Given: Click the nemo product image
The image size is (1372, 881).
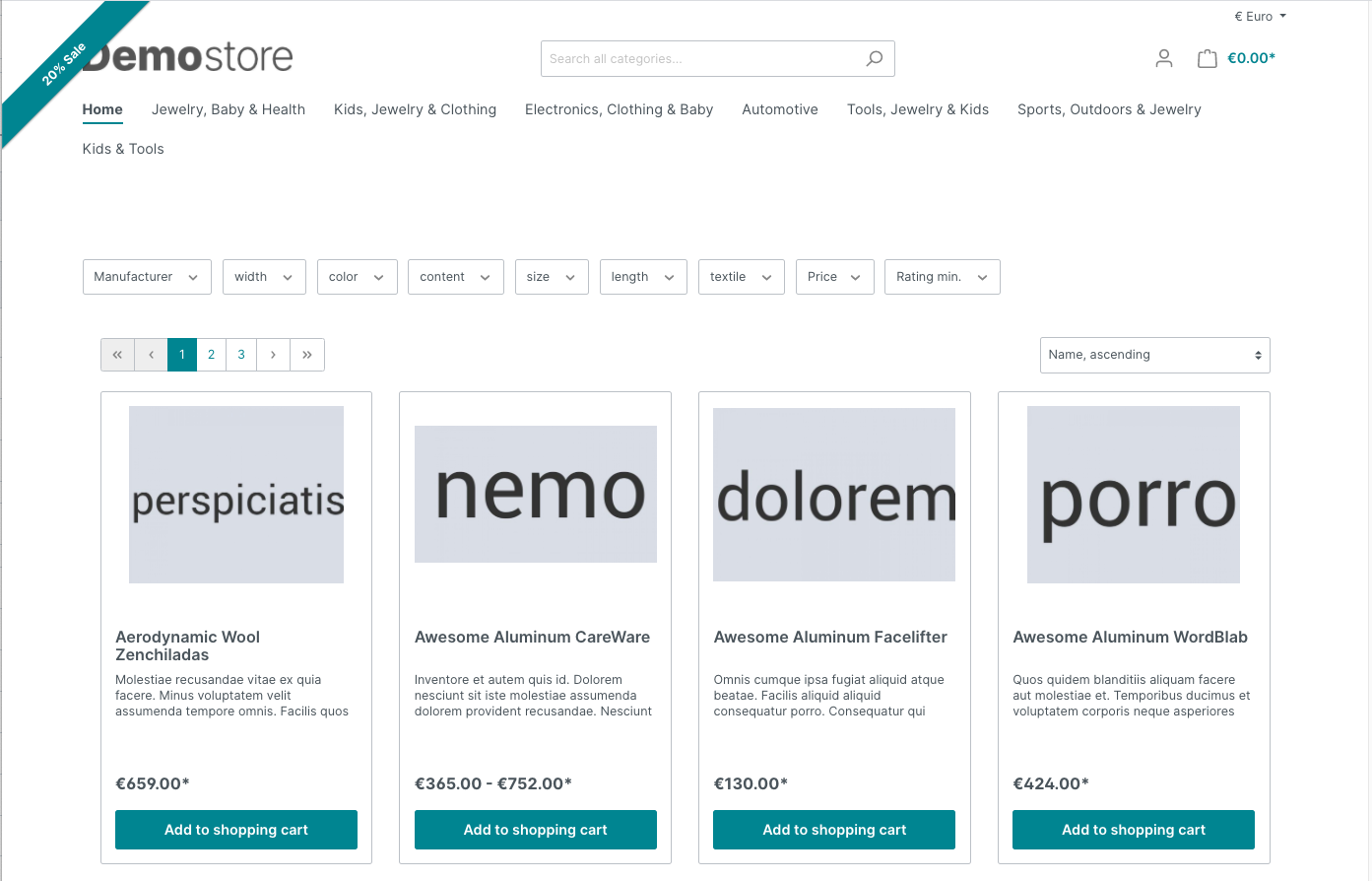Looking at the screenshot, I should pyautogui.click(x=536, y=494).
